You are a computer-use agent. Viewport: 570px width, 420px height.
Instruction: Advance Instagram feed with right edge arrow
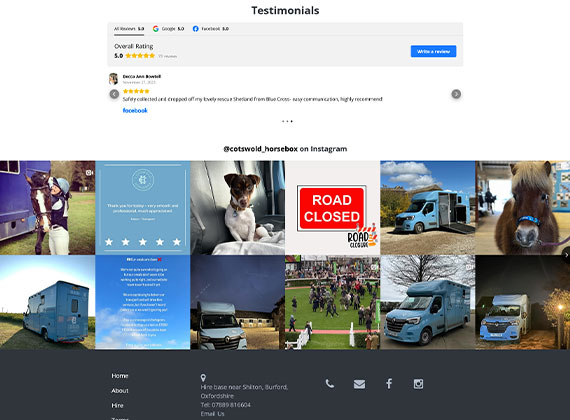pyautogui.click(x=566, y=255)
